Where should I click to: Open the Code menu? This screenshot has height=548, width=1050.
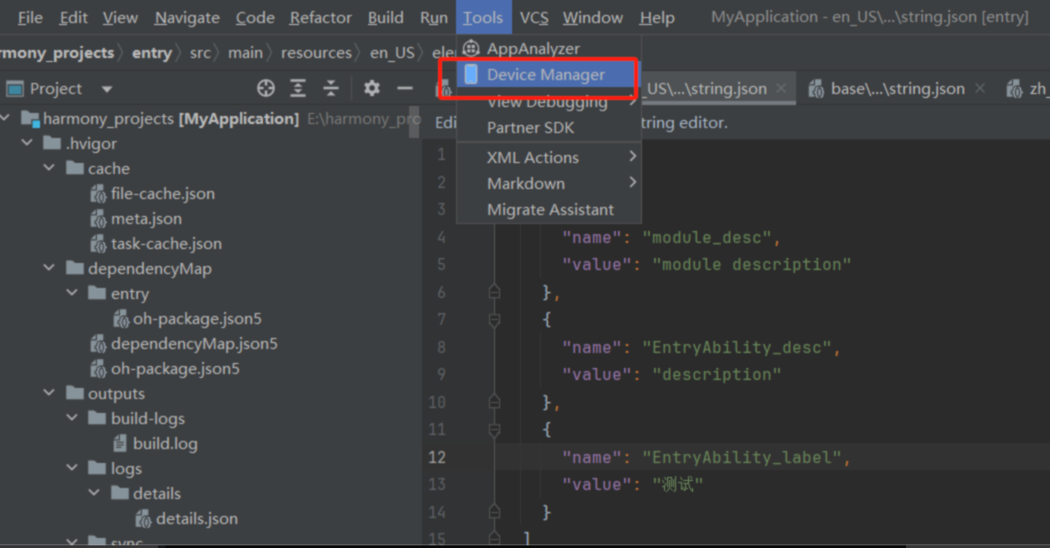pos(254,17)
